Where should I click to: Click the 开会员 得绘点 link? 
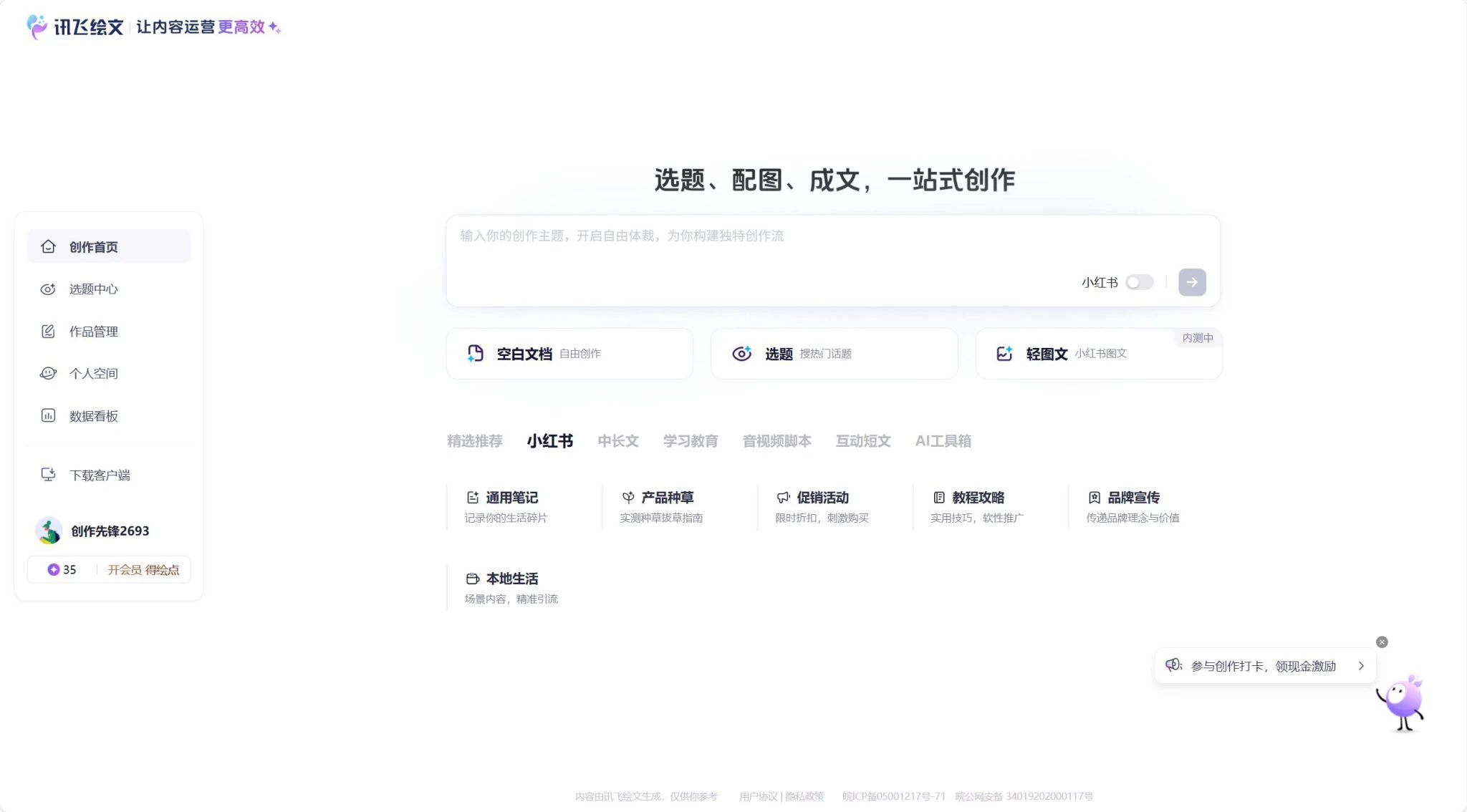(143, 570)
